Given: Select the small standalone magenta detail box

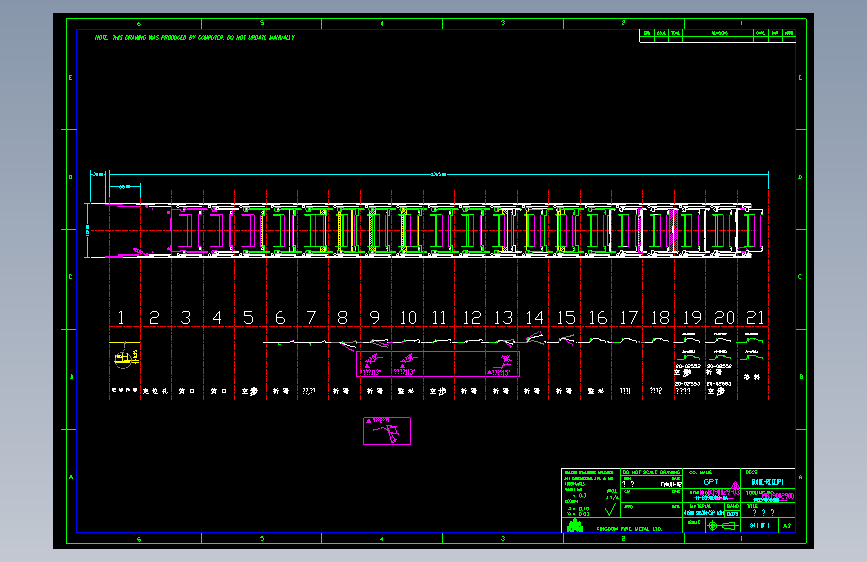Looking at the screenshot, I should 387,431.
